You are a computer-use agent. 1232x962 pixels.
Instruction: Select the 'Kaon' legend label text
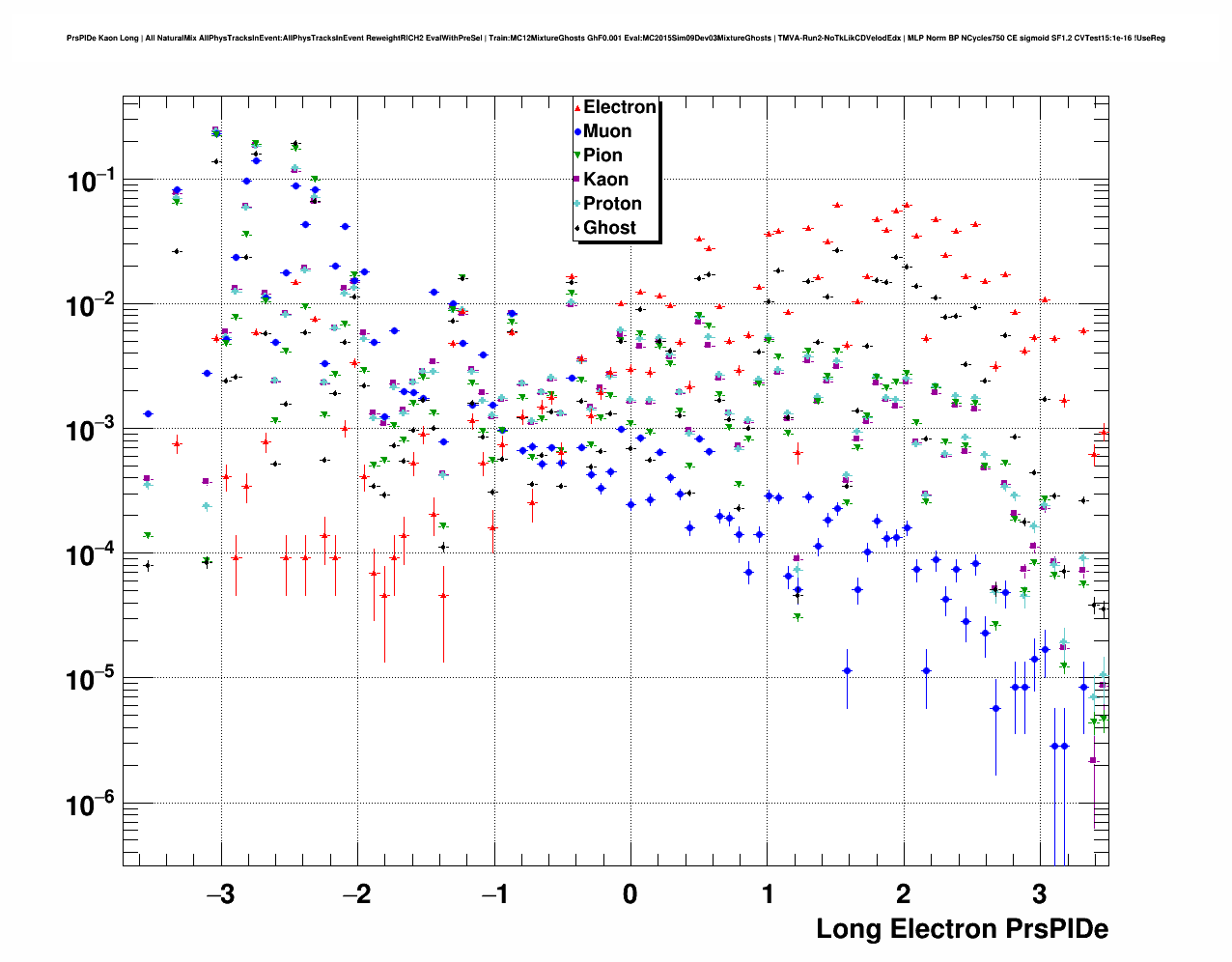[605, 180]
